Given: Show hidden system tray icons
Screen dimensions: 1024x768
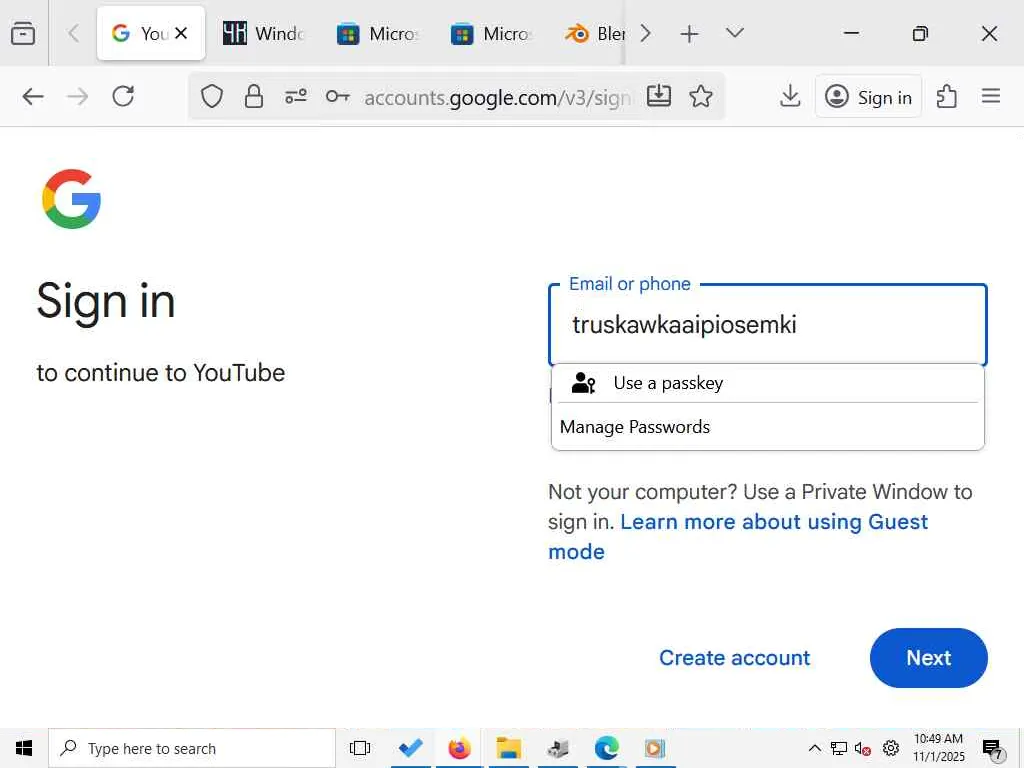Looking at the screenshot, I should tap(814, 748).
